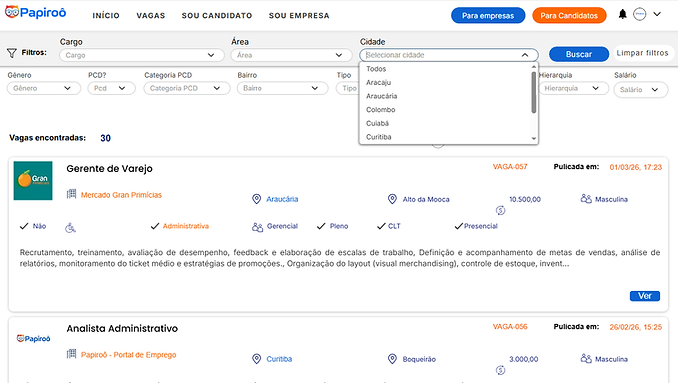Click Curitiba city link in job card
The height and width of the screenshot is (383, 678).
point(279,359)
